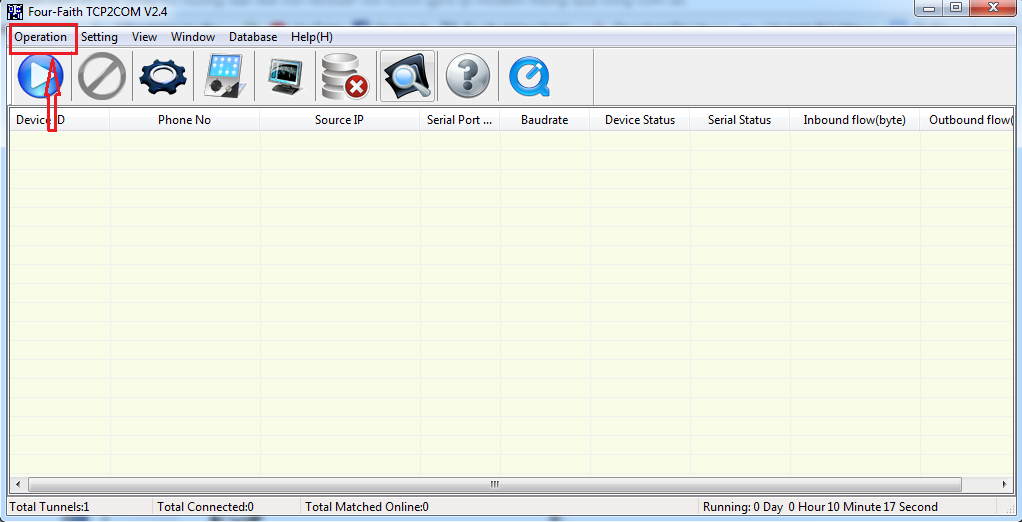Click the application icon in title bar
Viewport: 1022px width, 522px height.
click(16, 11)
